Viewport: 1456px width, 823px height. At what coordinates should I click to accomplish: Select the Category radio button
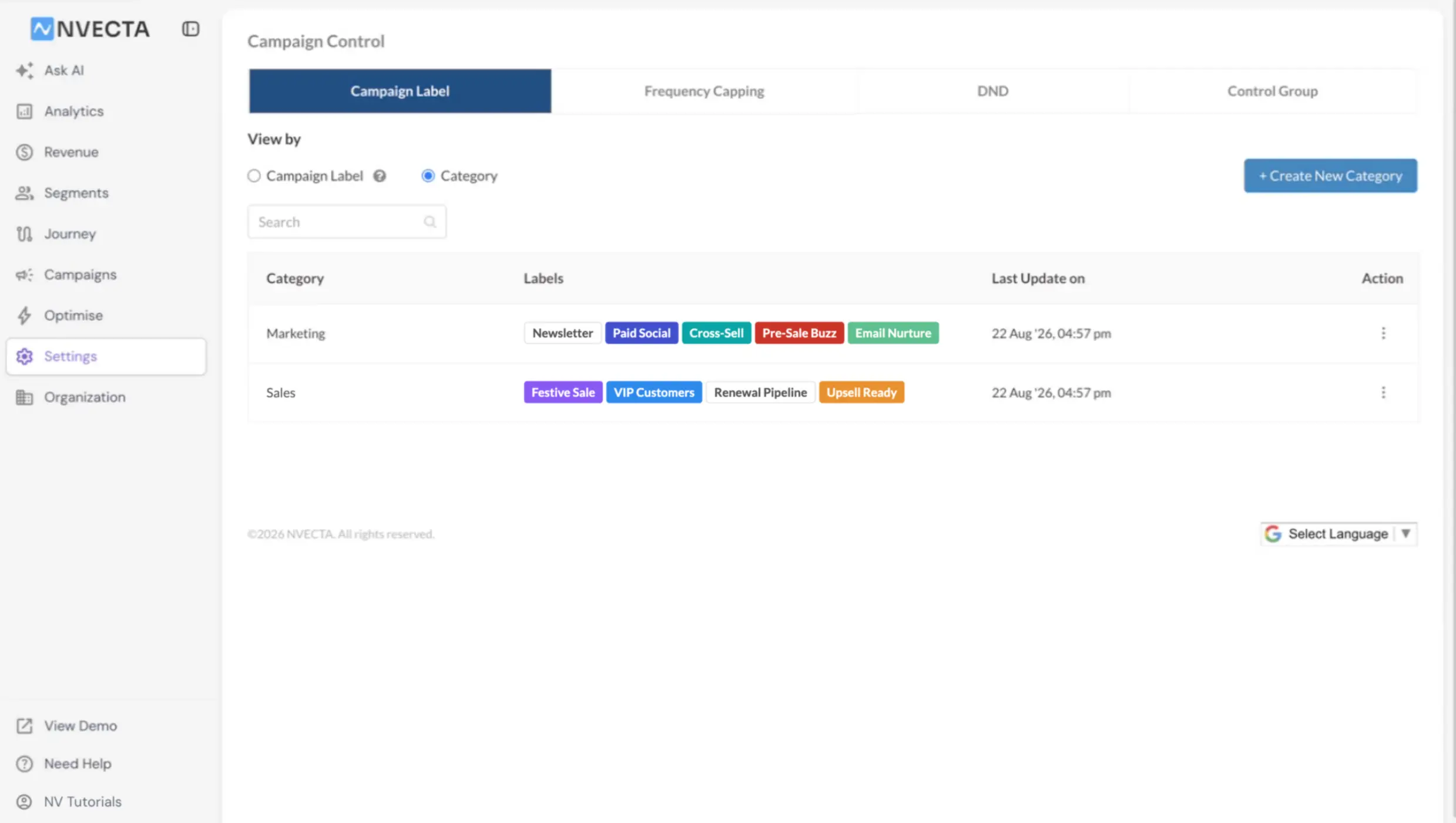428,176
